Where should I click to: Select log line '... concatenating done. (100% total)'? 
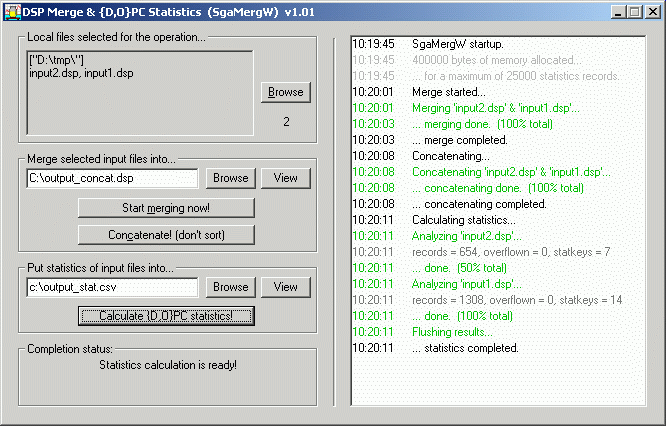point(498,188)
